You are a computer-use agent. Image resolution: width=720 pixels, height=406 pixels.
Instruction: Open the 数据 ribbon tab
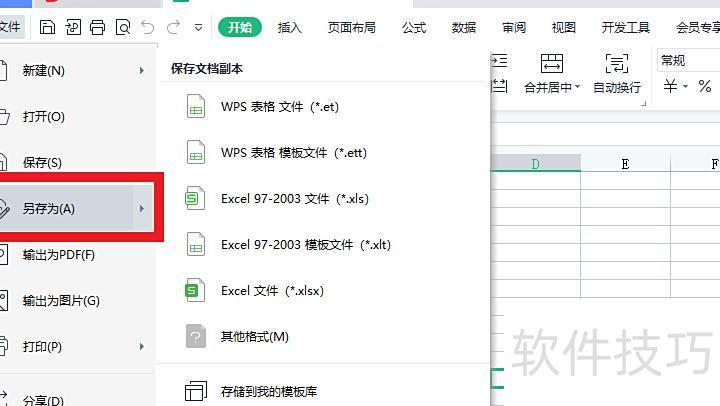click(464, 28)
